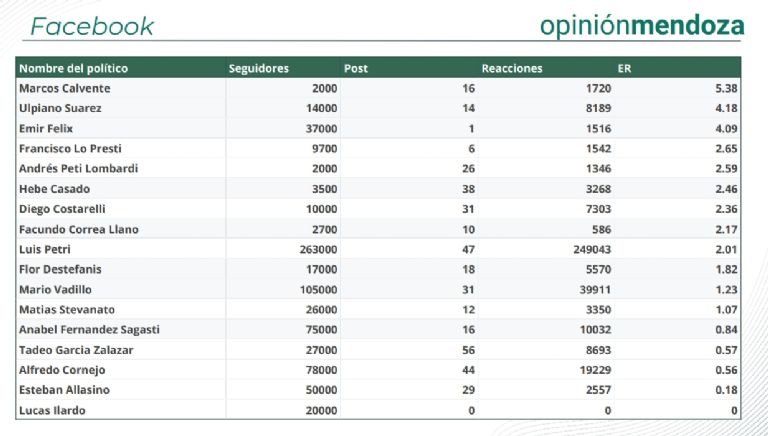768x436 pixels.
Task: Click the Facebook title heading
Action: pos(92,27)
